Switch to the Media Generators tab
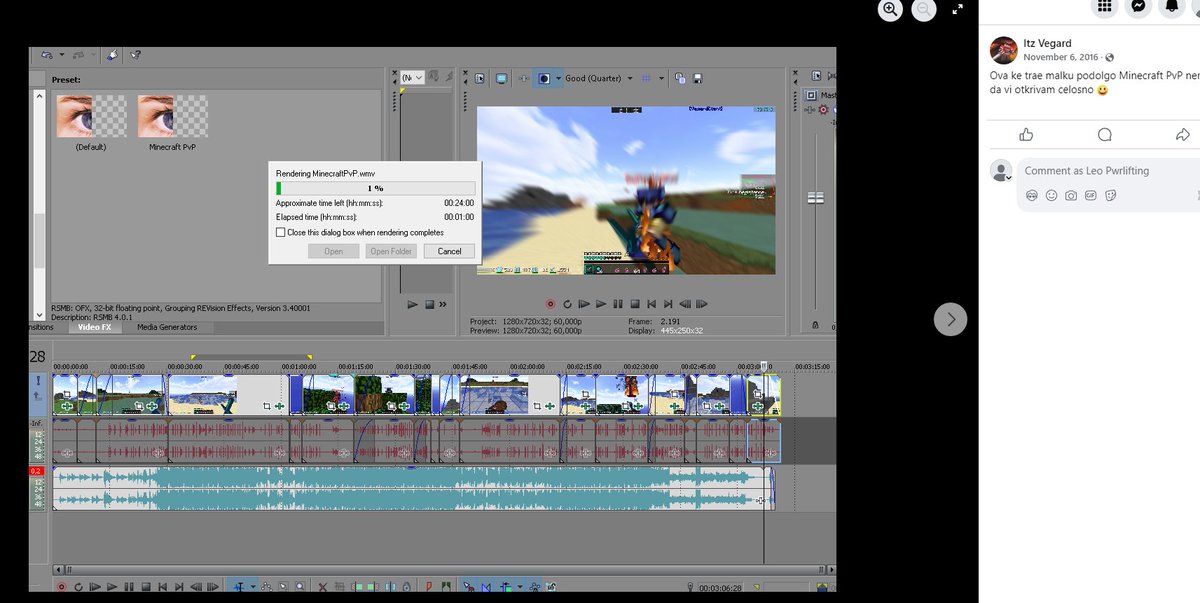 [167, 327]
